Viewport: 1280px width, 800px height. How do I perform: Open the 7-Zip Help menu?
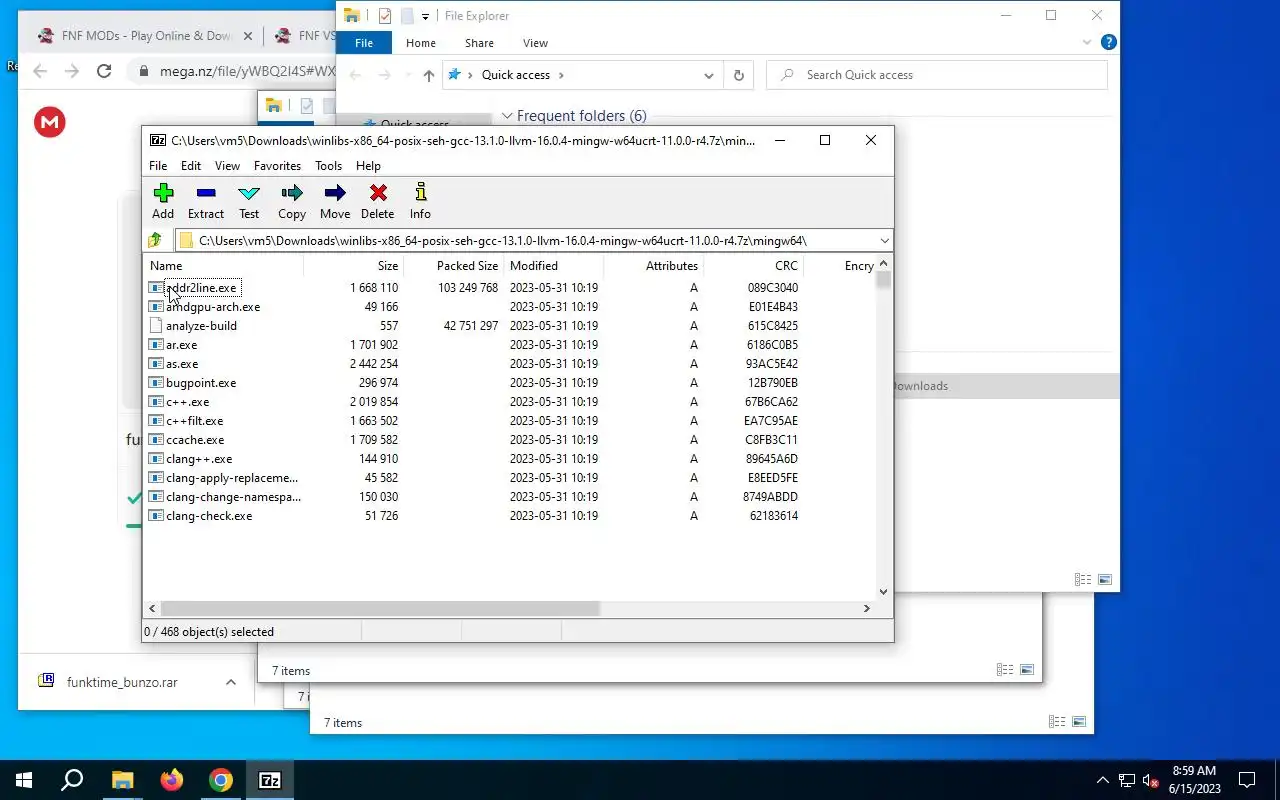click(368, 166)
